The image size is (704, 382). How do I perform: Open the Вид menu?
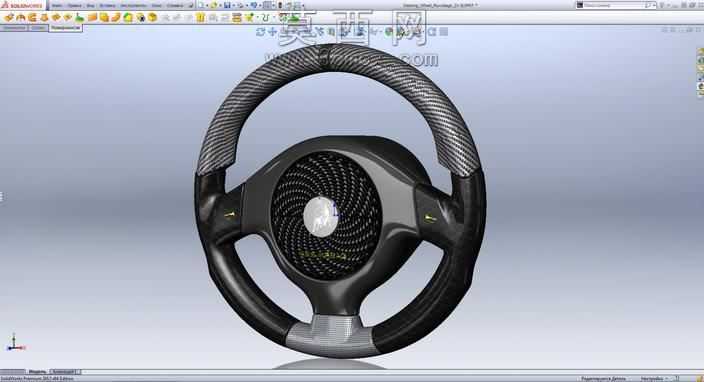pyautogui.click(x=91, y=5)
